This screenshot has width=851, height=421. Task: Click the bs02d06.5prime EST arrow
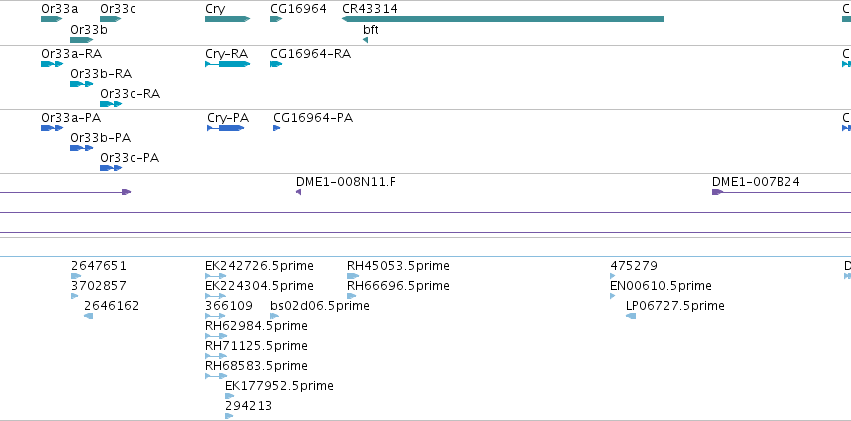tap(275, 316)
